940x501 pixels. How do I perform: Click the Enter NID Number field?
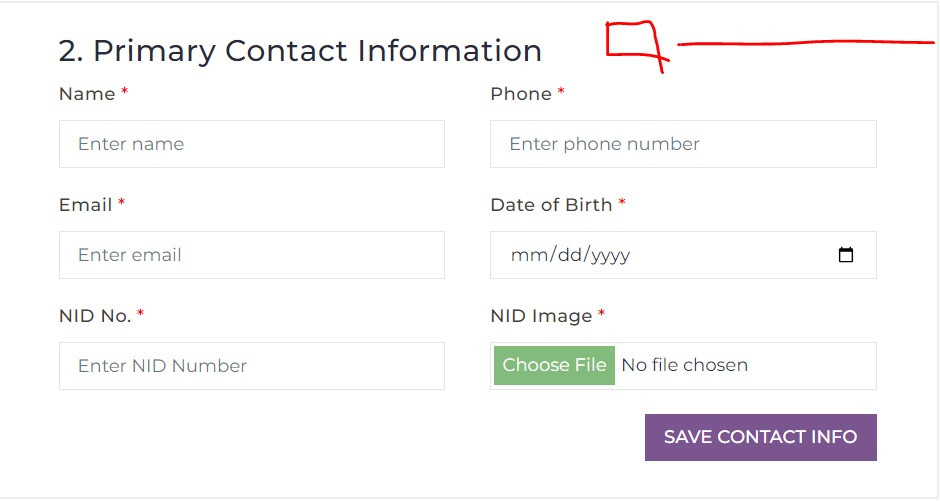click(x=251, y=366)
